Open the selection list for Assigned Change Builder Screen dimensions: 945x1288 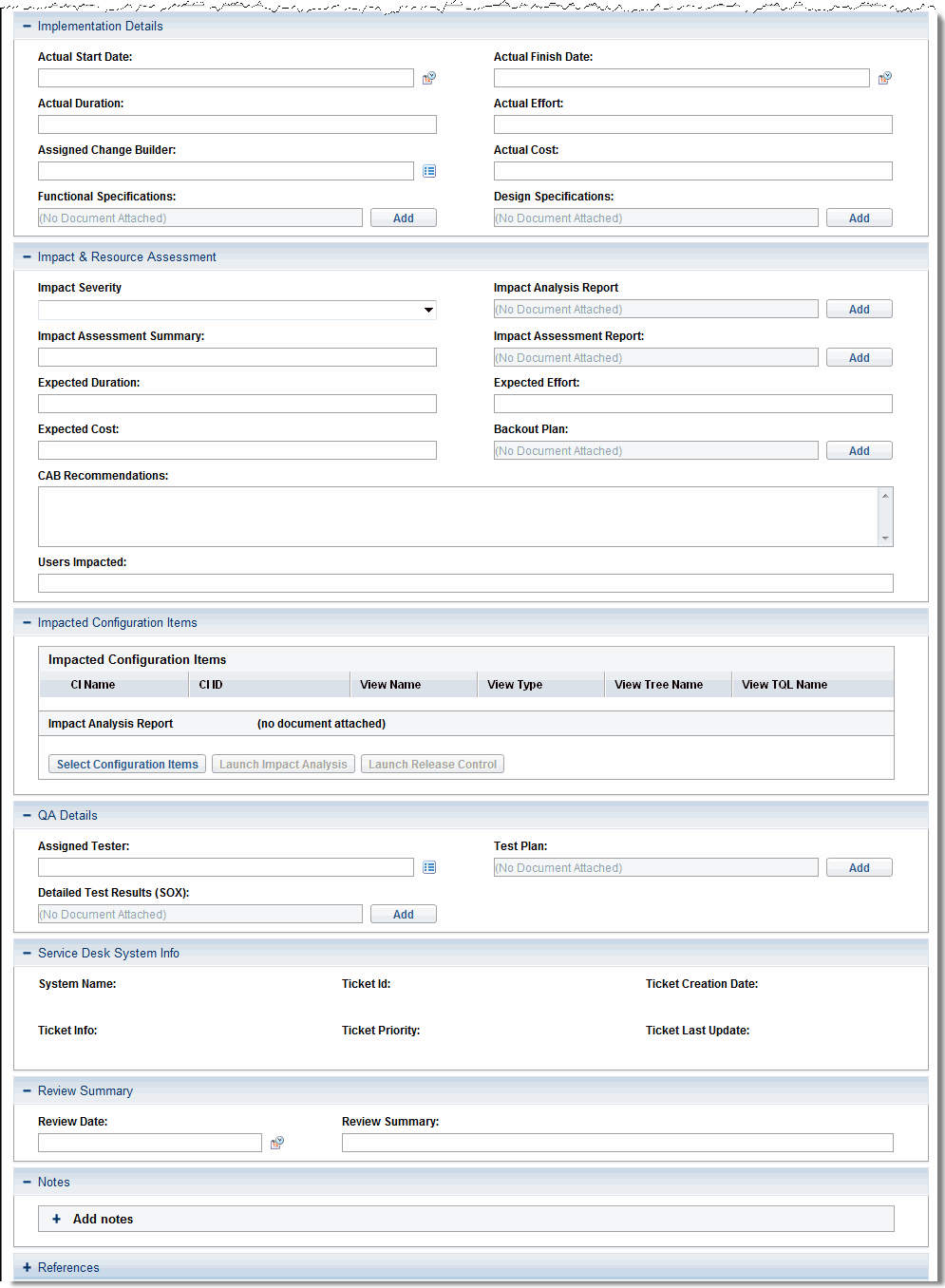click(429, 171)
